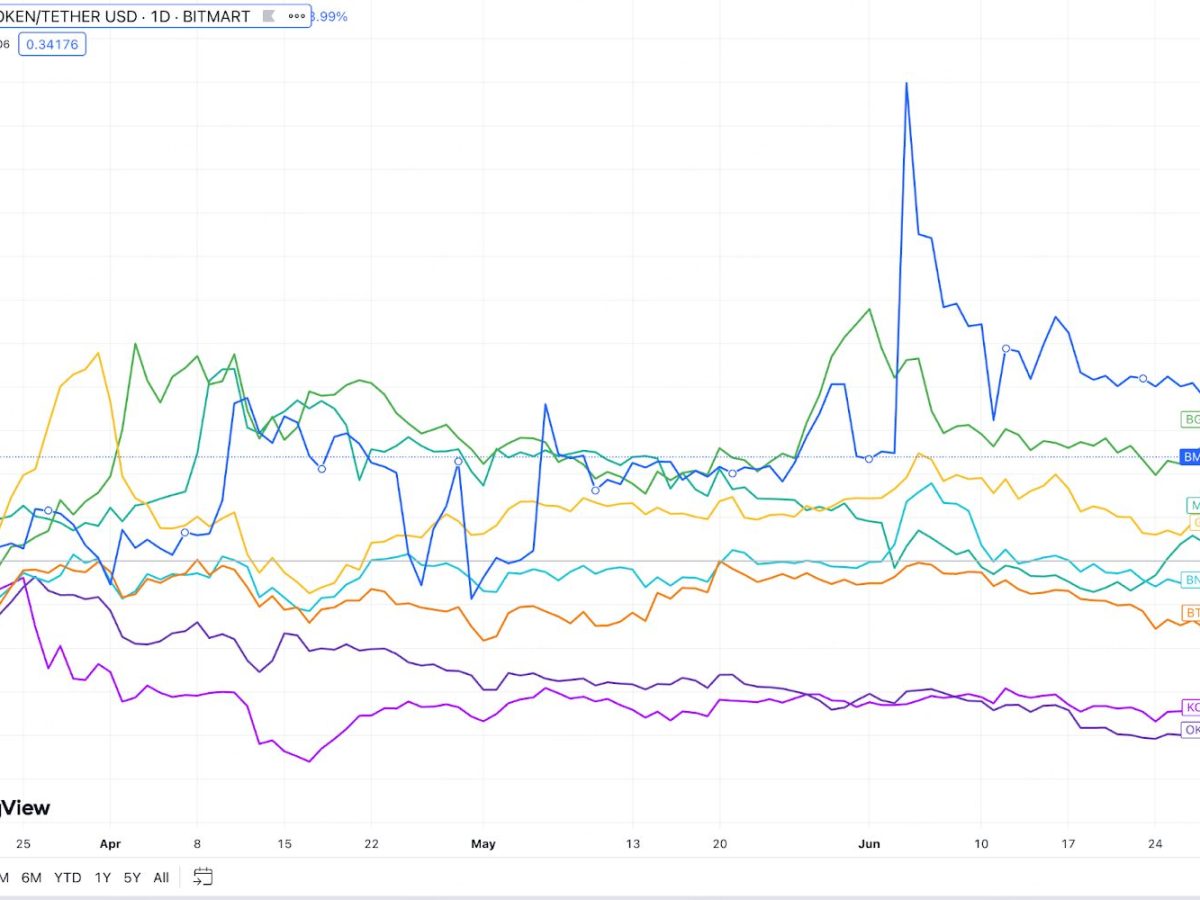
Task: Click the flag icon in symbol title
Action: coord(269,17)
